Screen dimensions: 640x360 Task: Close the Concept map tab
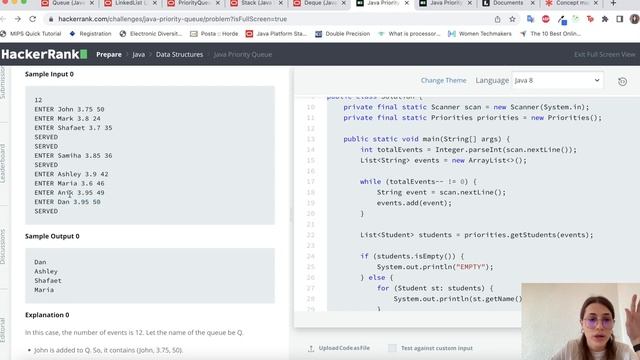click(x=596, y=3)
